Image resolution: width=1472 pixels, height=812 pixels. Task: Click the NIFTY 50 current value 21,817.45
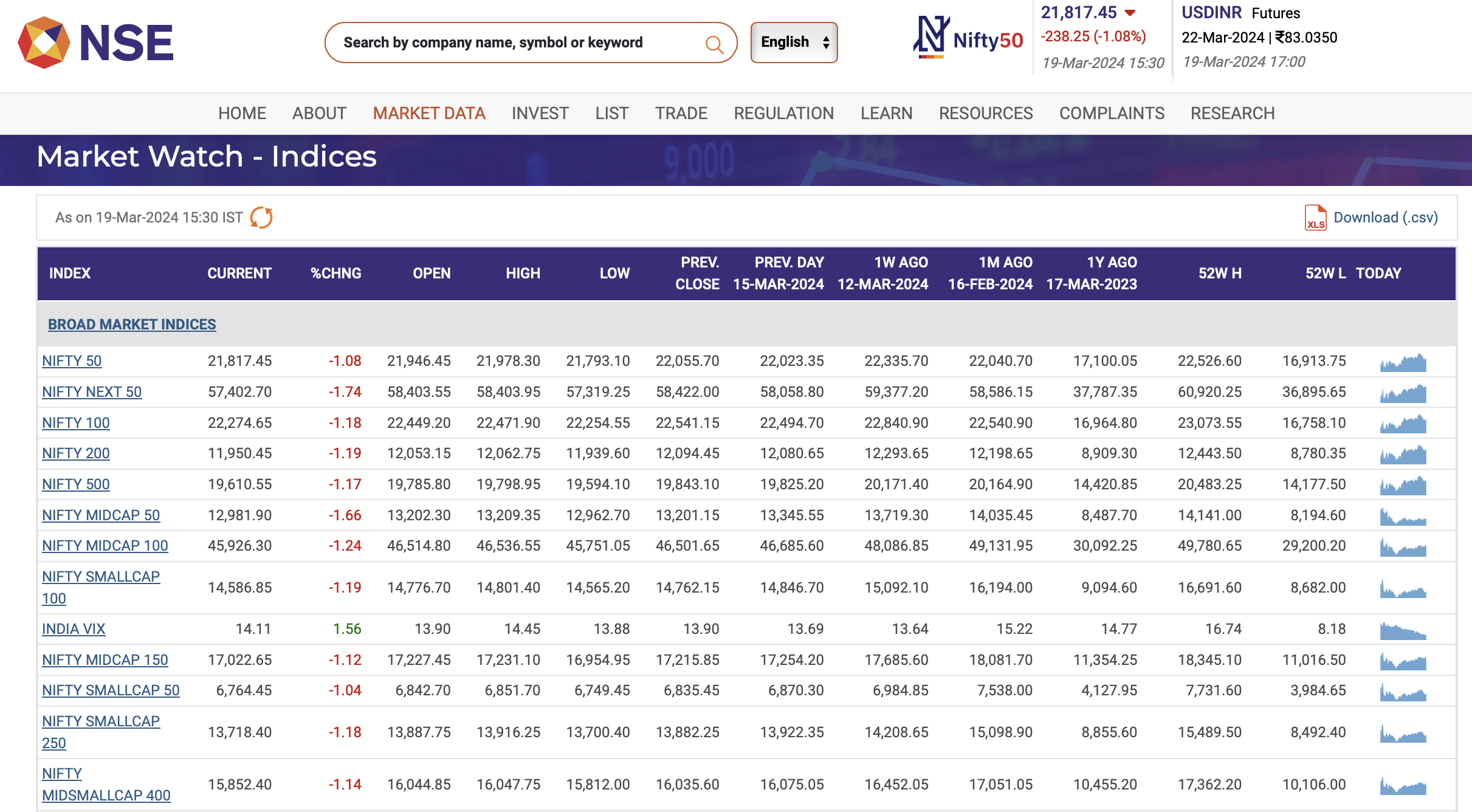tap(239, 361)
